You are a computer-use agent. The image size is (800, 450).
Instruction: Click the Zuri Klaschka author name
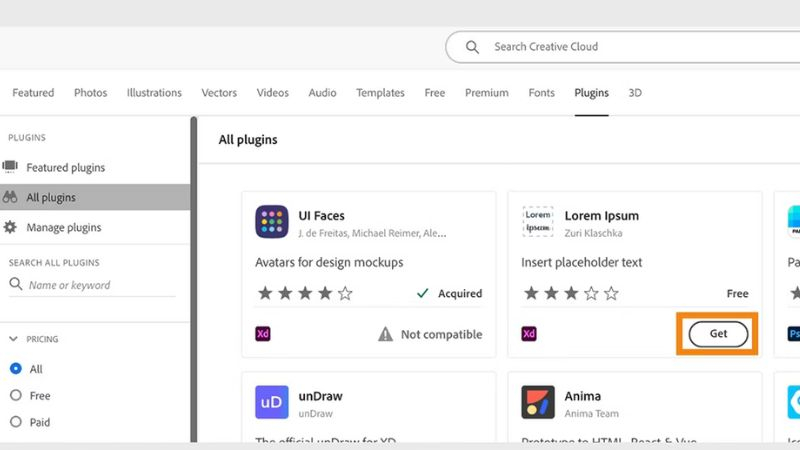593,233
